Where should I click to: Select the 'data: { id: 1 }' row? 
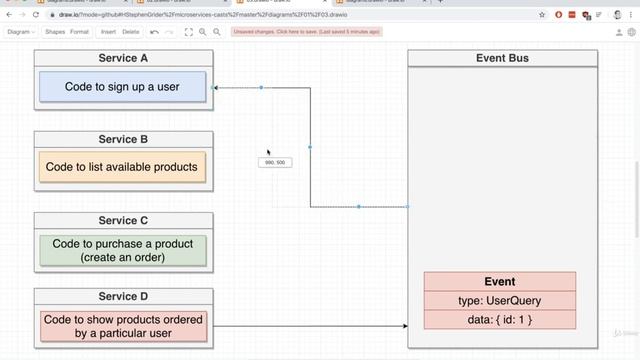pos(500,320)
